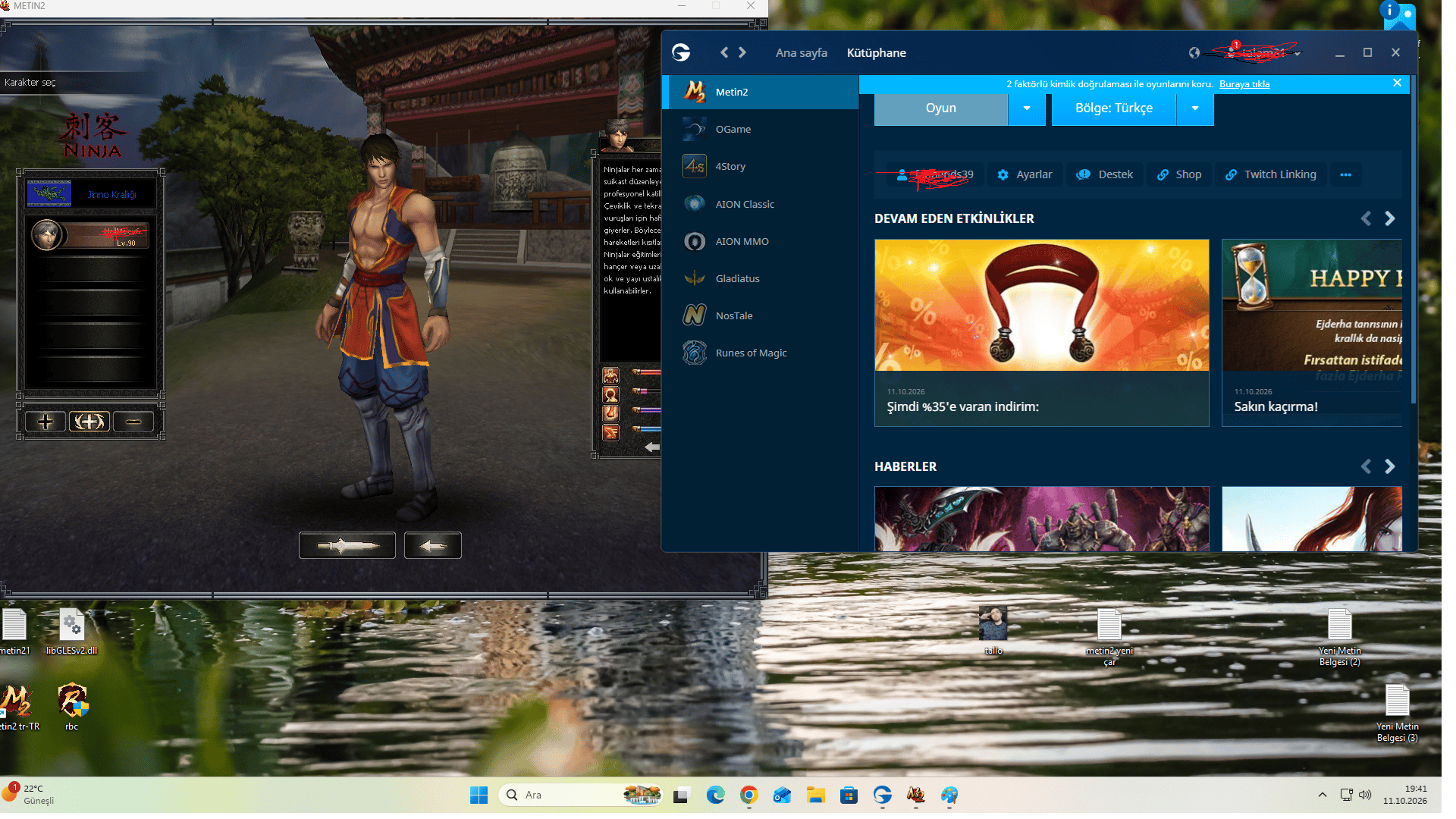Show next Haberler news item
Viewport: 1456px width, 819px height.
1389,466
